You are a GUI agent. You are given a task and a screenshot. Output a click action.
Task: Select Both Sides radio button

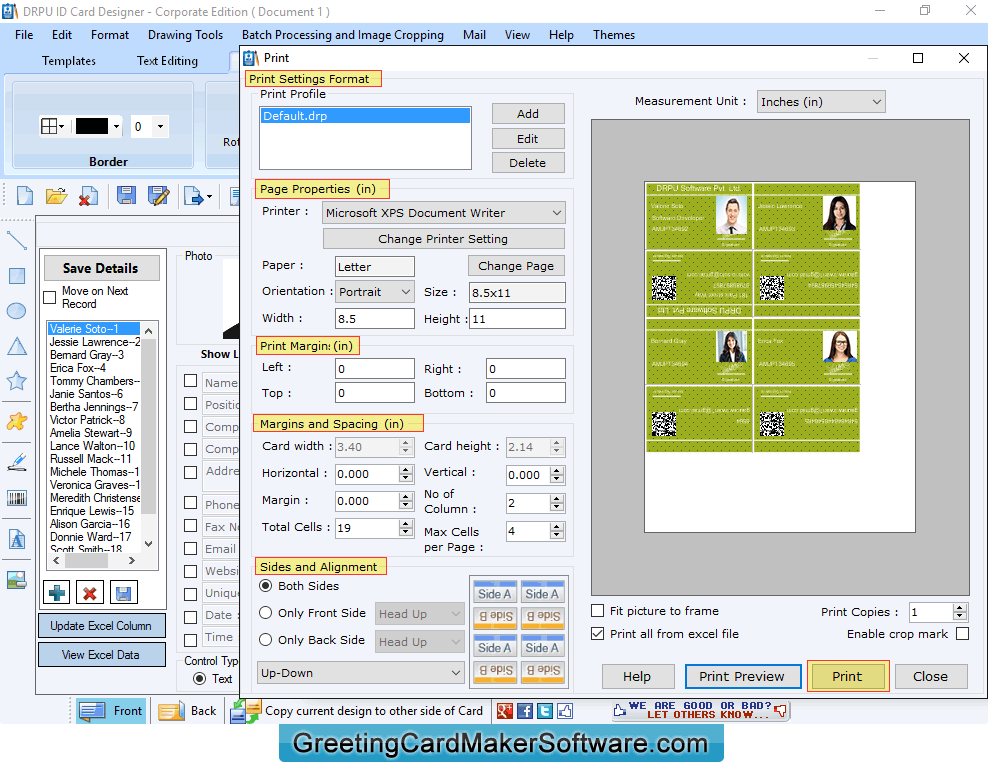coord(266,586)
